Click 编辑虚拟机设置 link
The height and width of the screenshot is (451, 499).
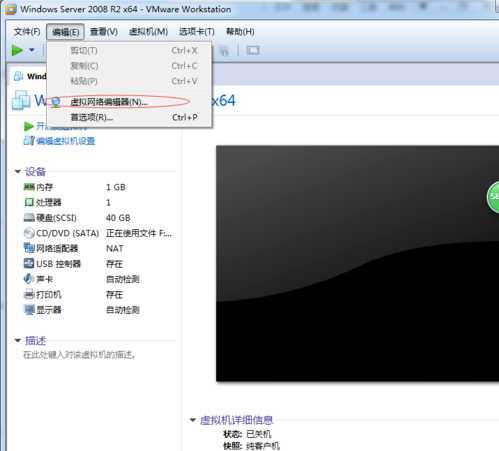66,141
